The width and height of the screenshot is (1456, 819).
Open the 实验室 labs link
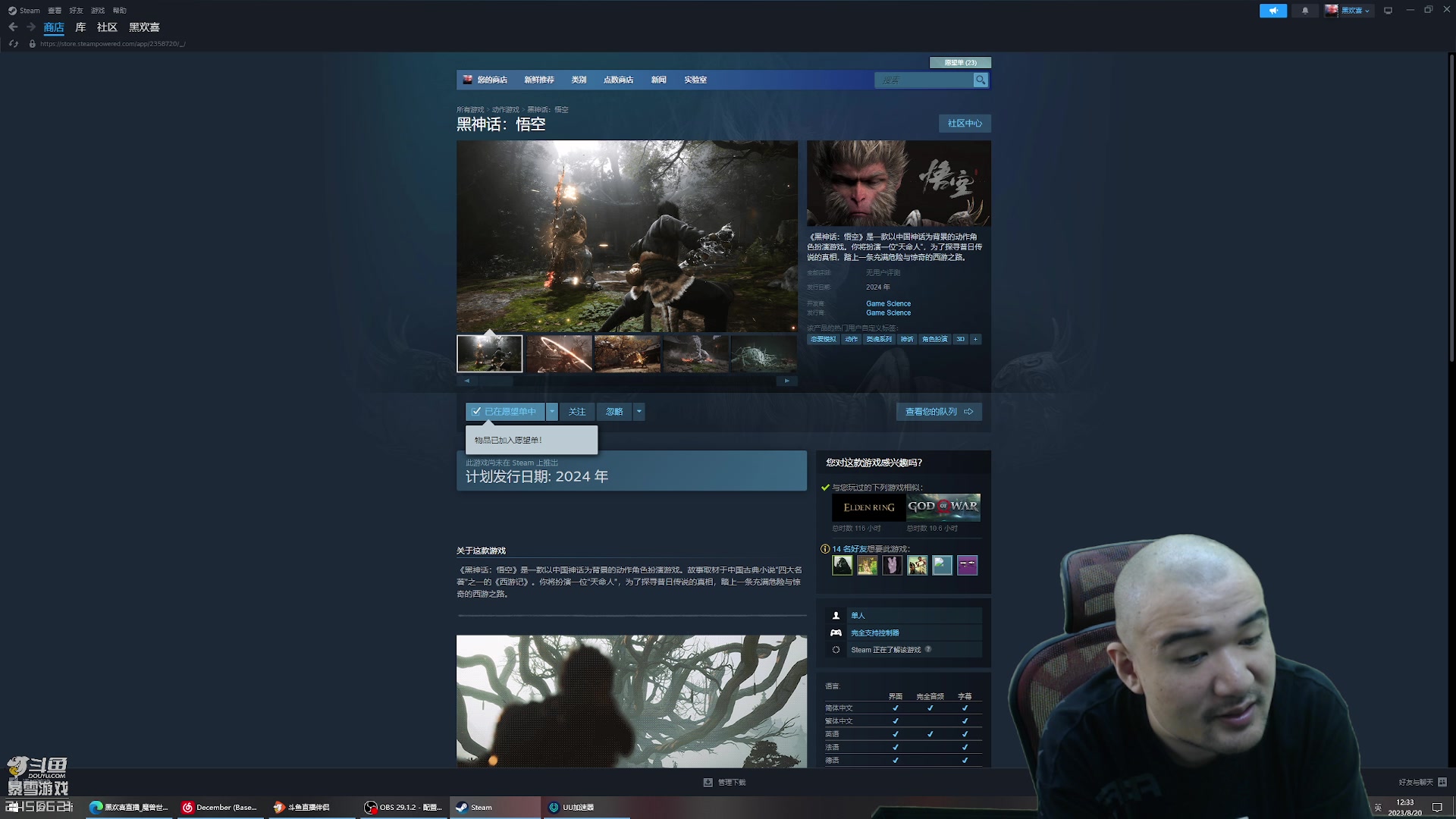(695, 80)
